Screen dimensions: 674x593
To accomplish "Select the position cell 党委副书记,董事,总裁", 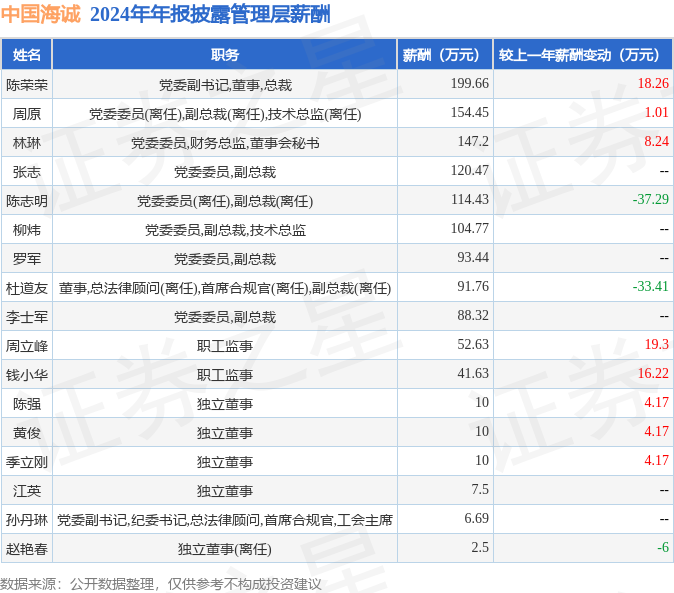I will (225, 85).
